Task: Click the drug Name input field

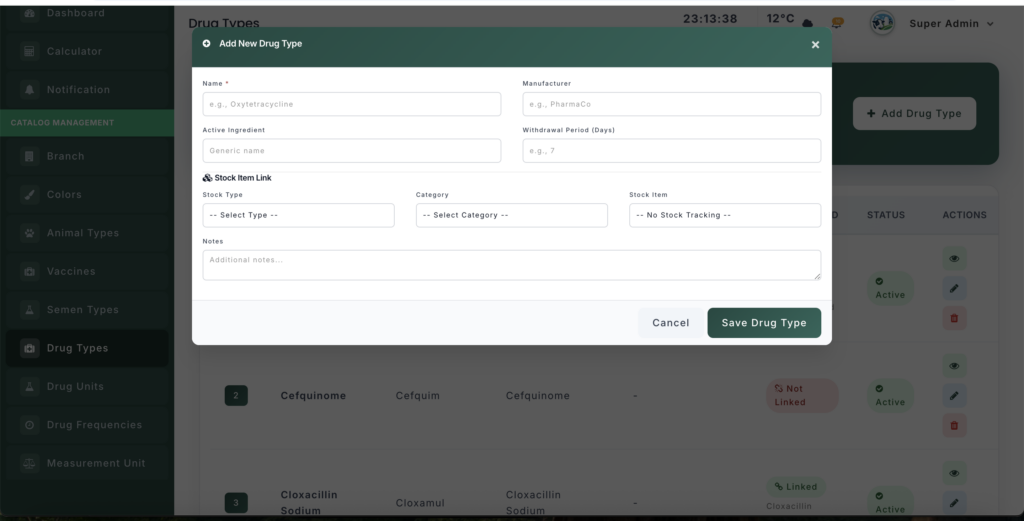Action: [351, 104]
